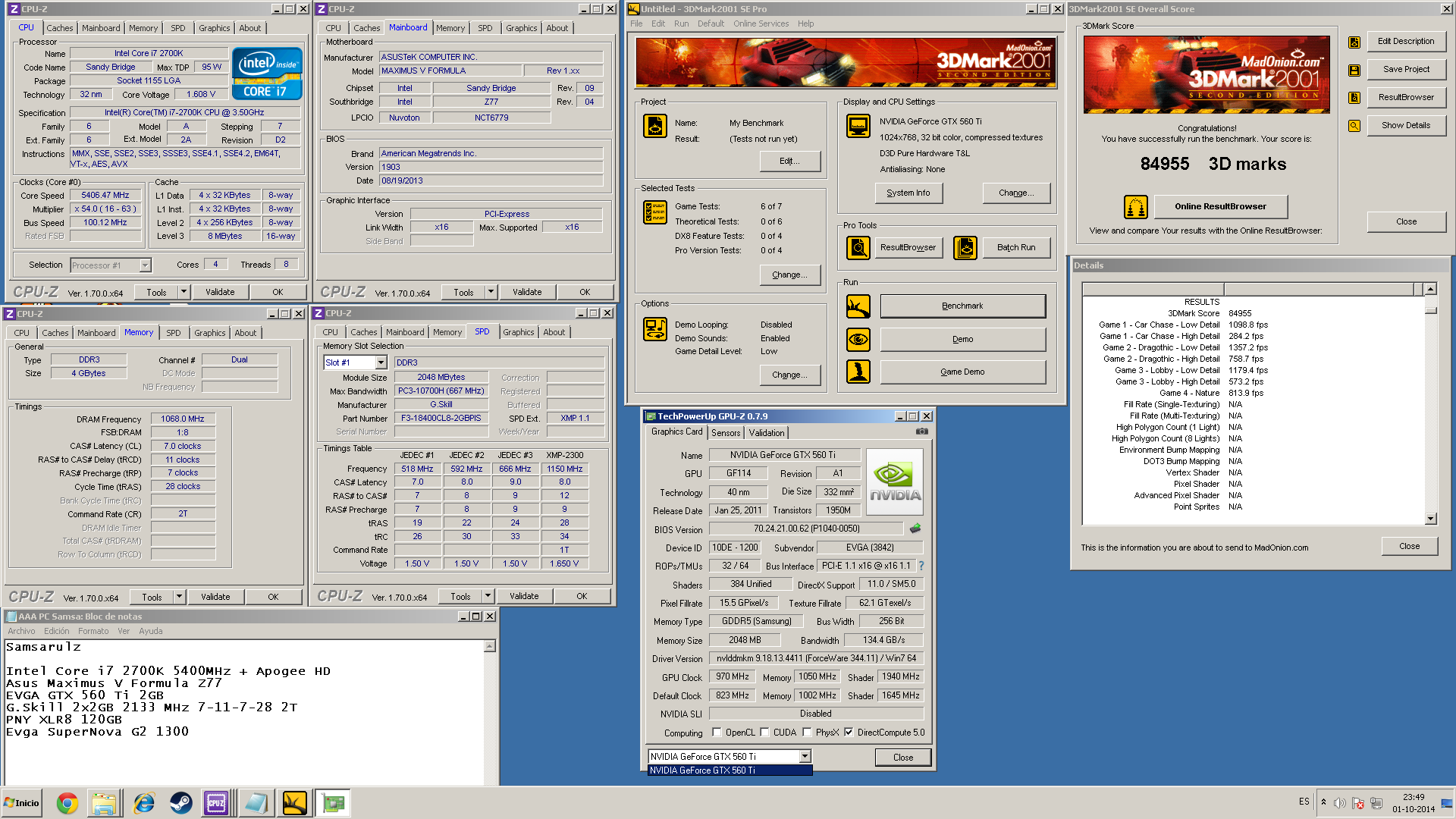The height and width of the screenshot is (819, 1456).
Task: Switch to CPU-Z taskbar icon
Action: (216, 803)
